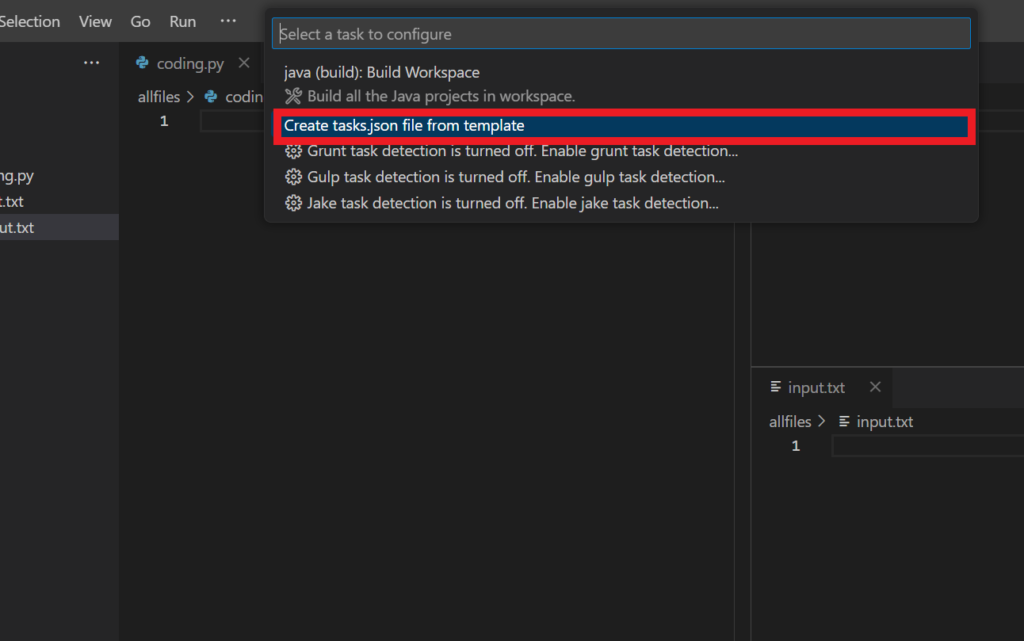The width and height of the screenshot is (1024, 641).
Task: Click the Python icon in the coding breadcrumb
Action: 210,97
